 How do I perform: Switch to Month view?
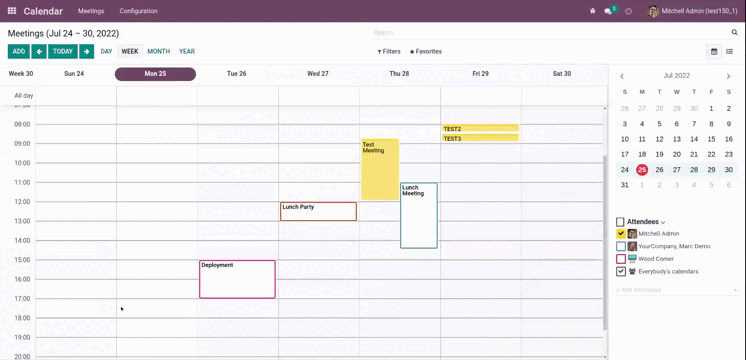coord(158,51)
